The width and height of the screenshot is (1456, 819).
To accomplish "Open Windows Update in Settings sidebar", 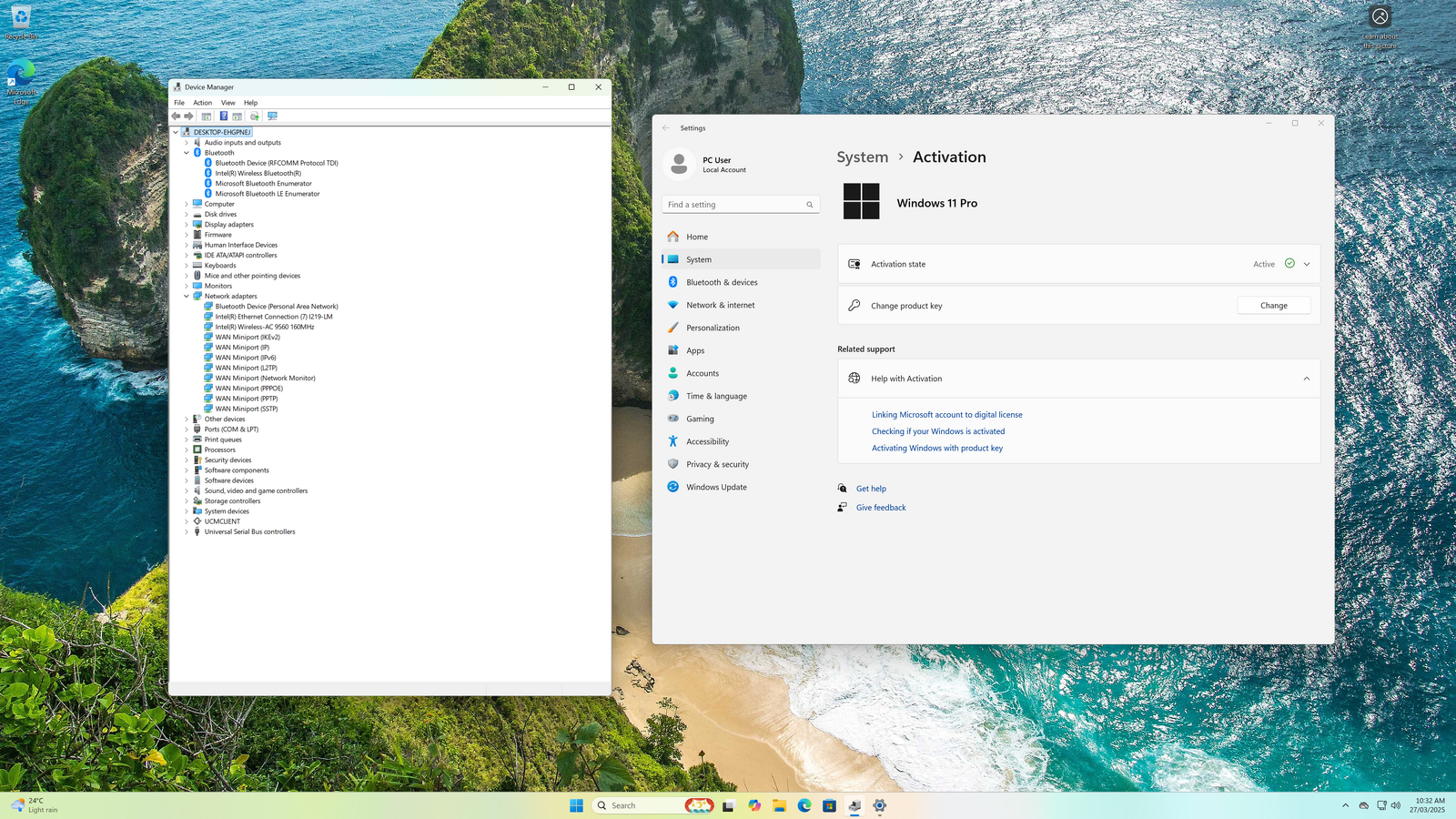I will (x=741, y=487).
